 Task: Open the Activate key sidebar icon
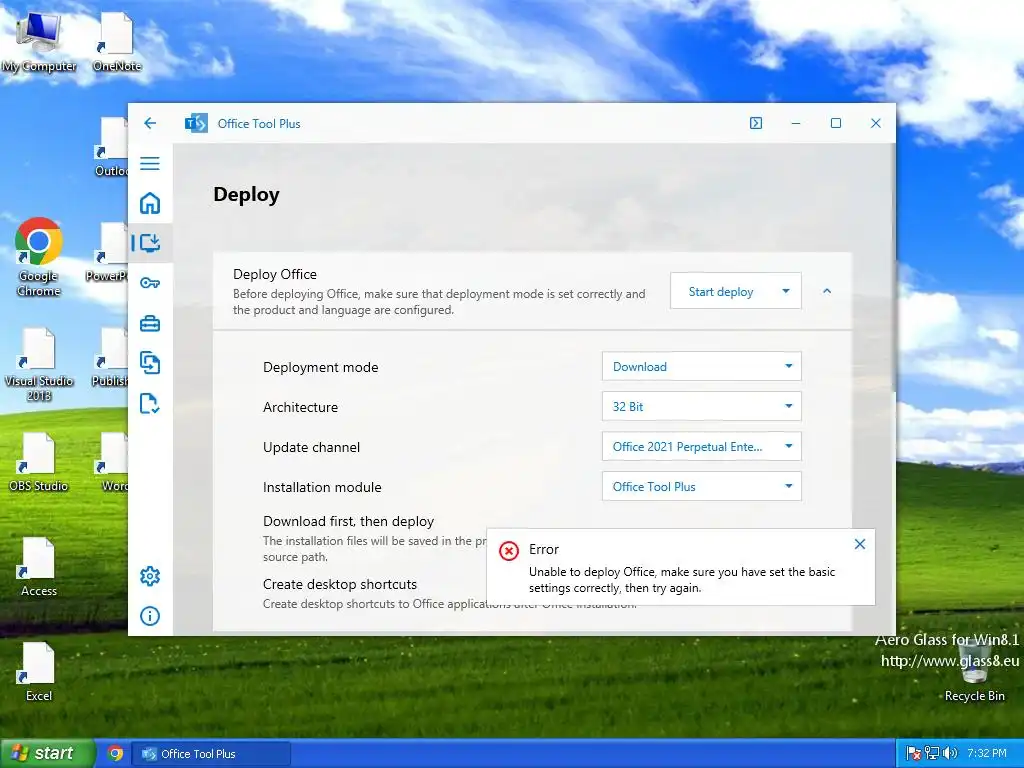coord(150,283)
